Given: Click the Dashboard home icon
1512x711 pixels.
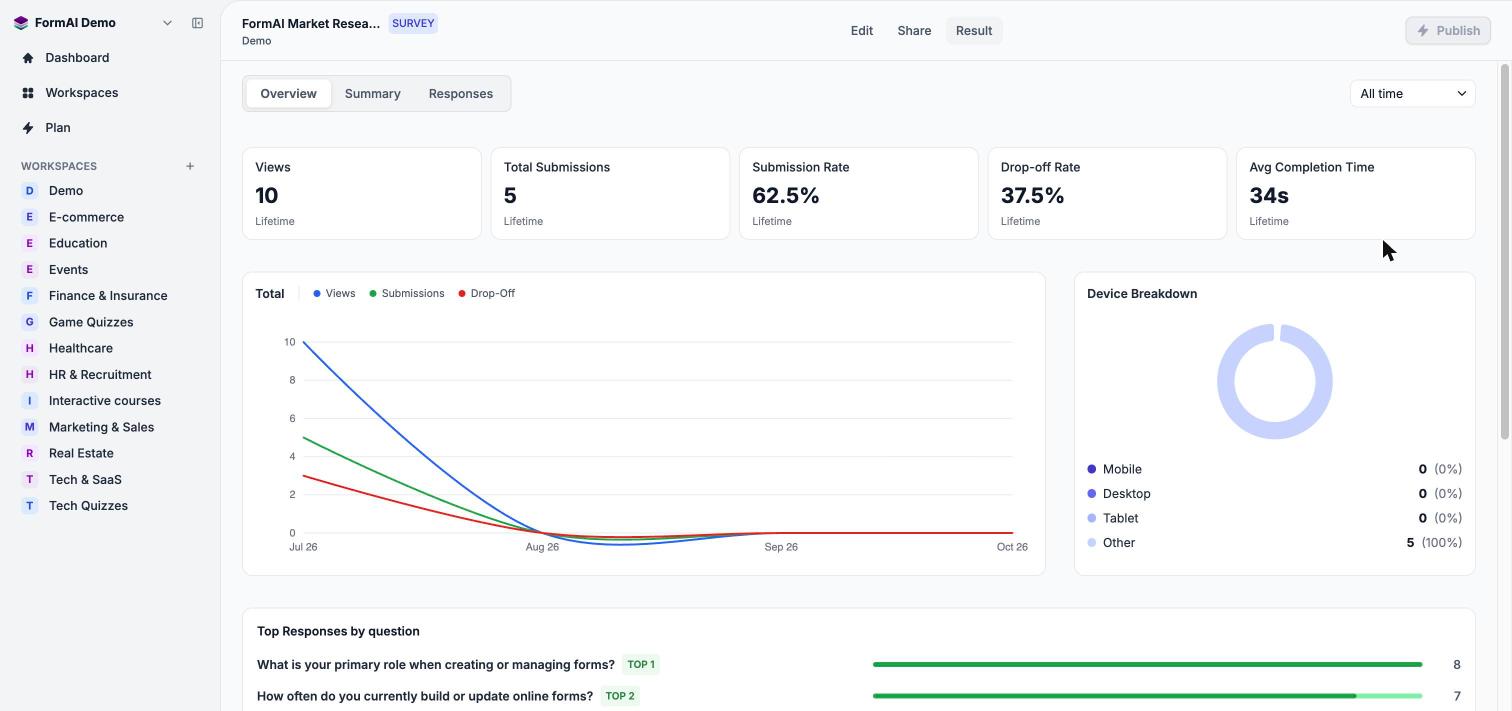Looking at the screenshot, I should (28, 58).
